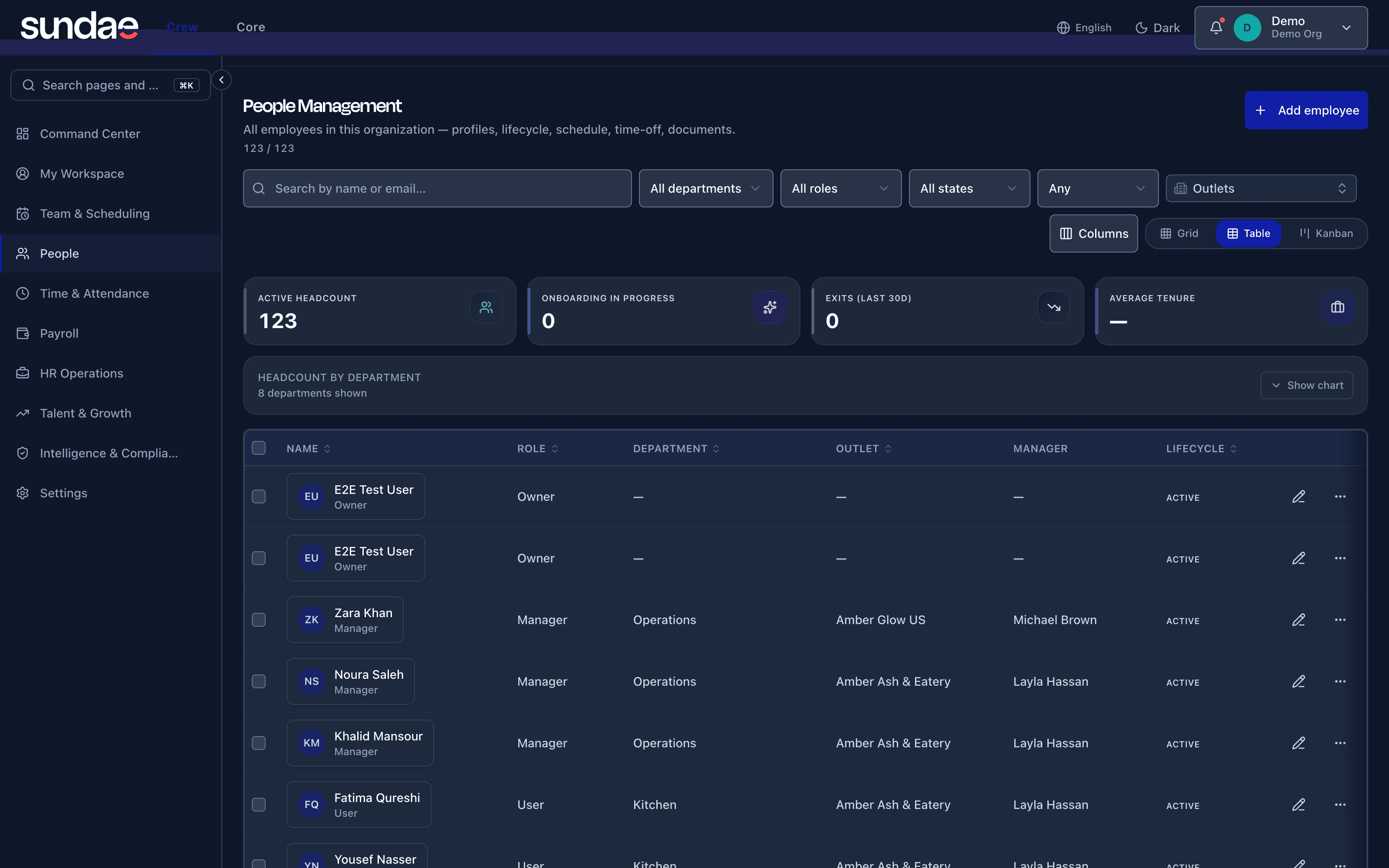The width and height of the screenshot is (1389, 868).
Task: Collapse the sidebar with the arrow button
Action: pos(221,80)
